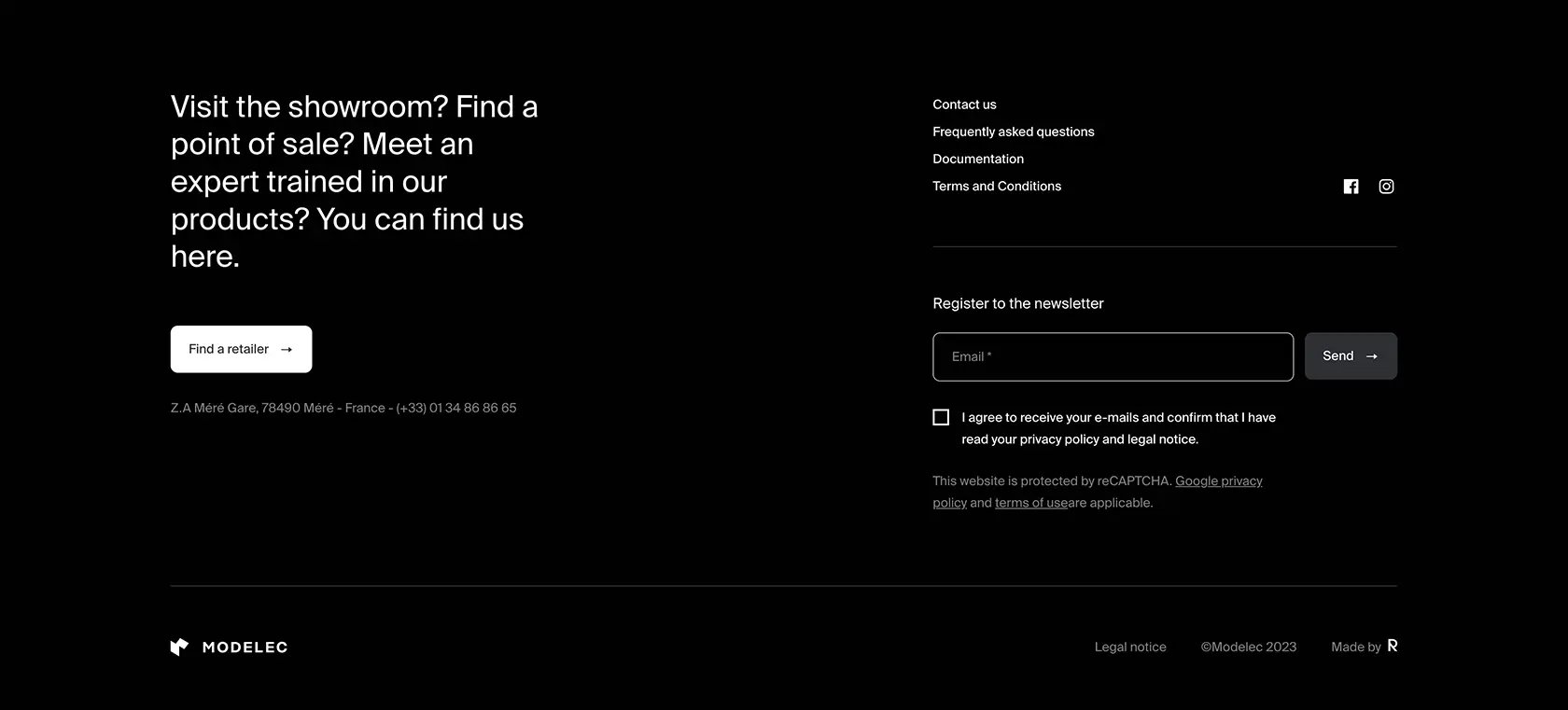Click the MODELEC wordmark text

[245, 647]
